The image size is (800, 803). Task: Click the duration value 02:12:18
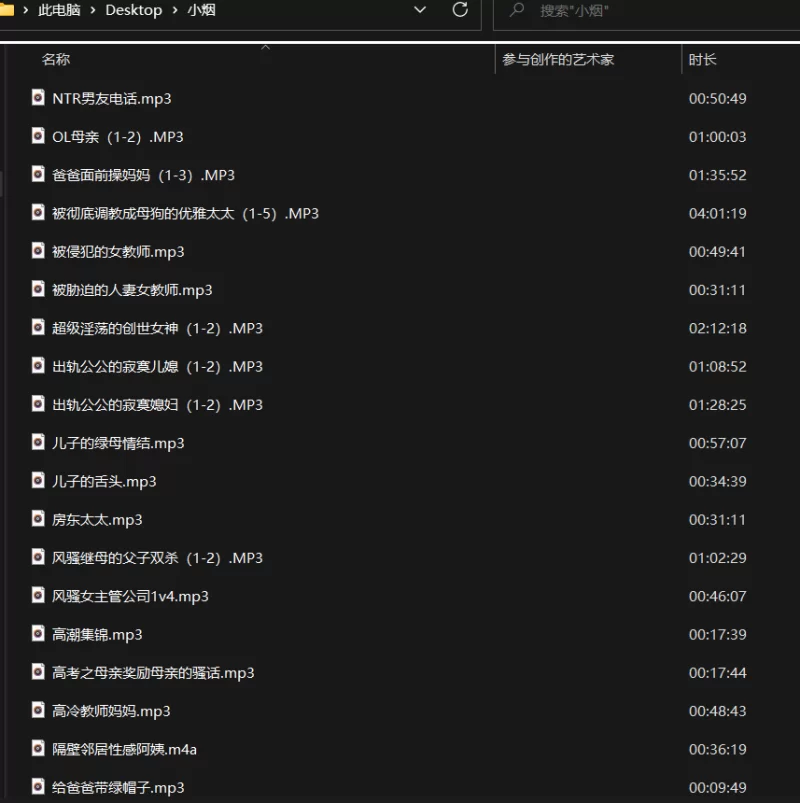[717, 328]
